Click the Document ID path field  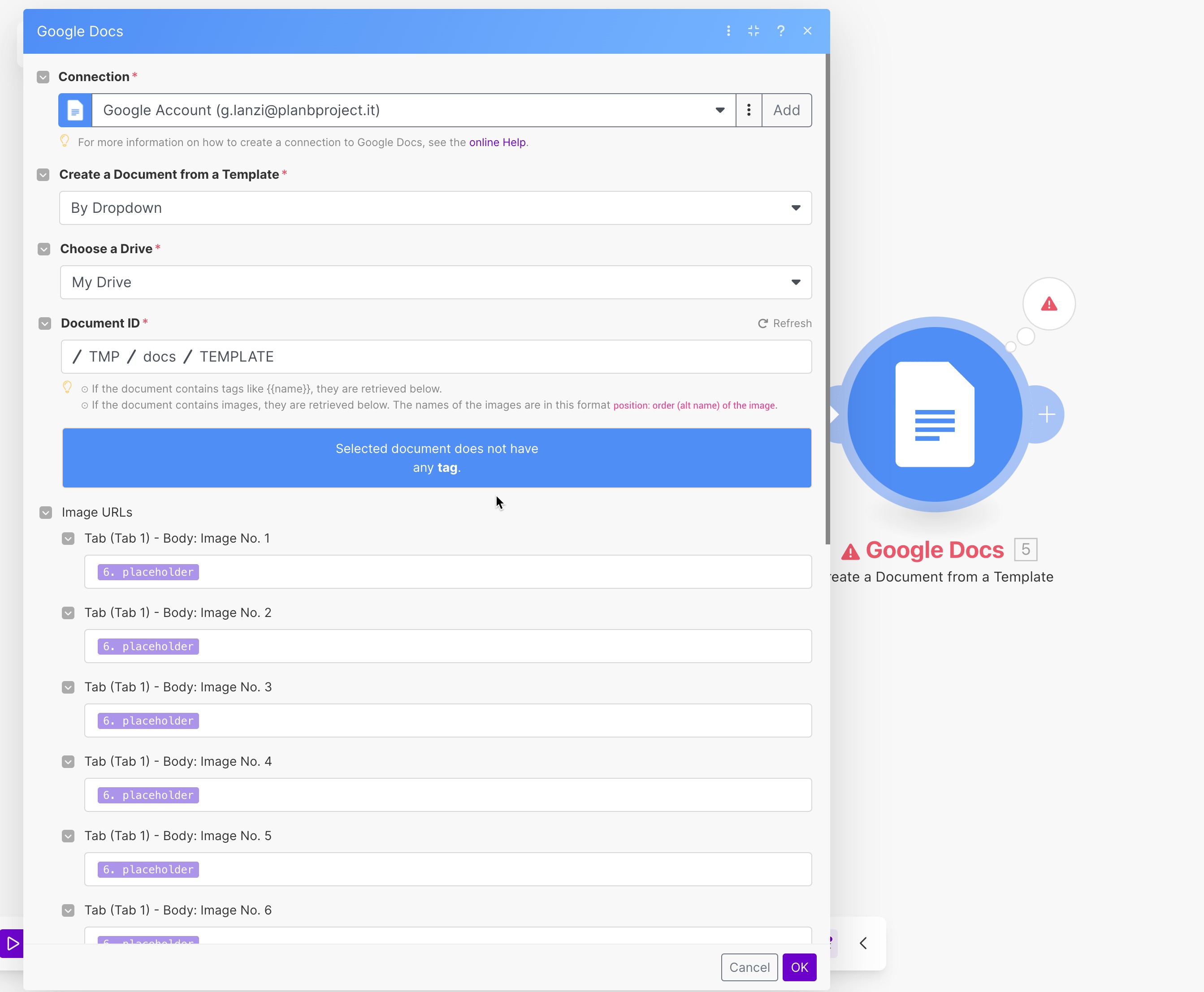[435, 357]
